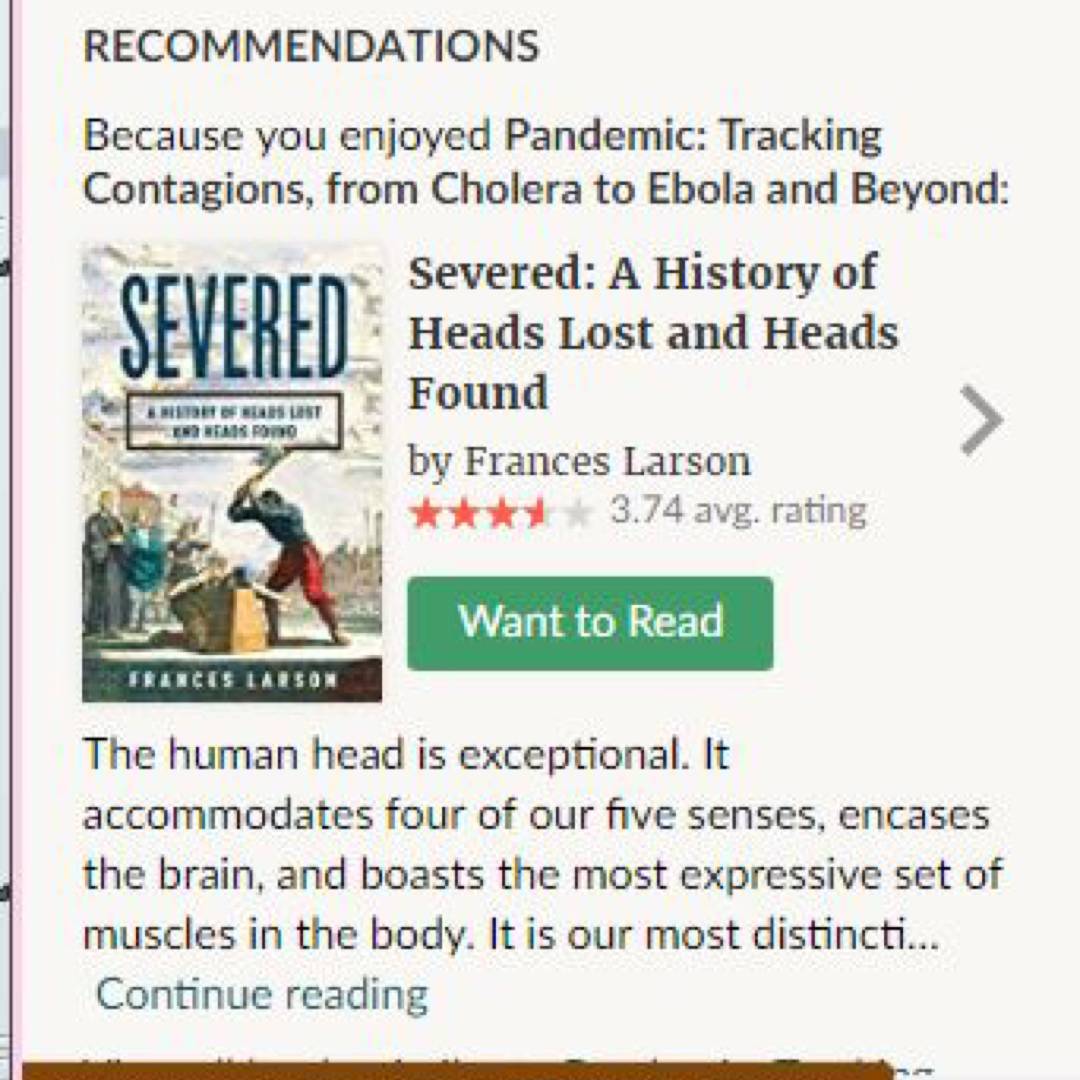Click the 'Because you enjoyed' intro text
Screen dimensions: 1080x1080
pos(287,136)
